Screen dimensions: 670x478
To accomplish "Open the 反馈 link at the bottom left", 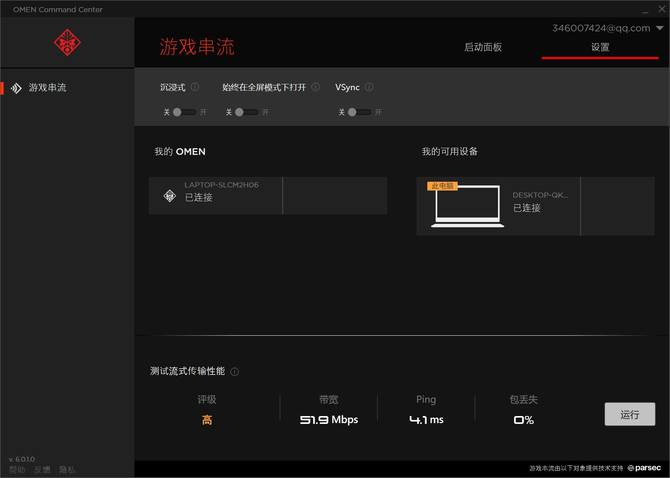I will 42,469.
